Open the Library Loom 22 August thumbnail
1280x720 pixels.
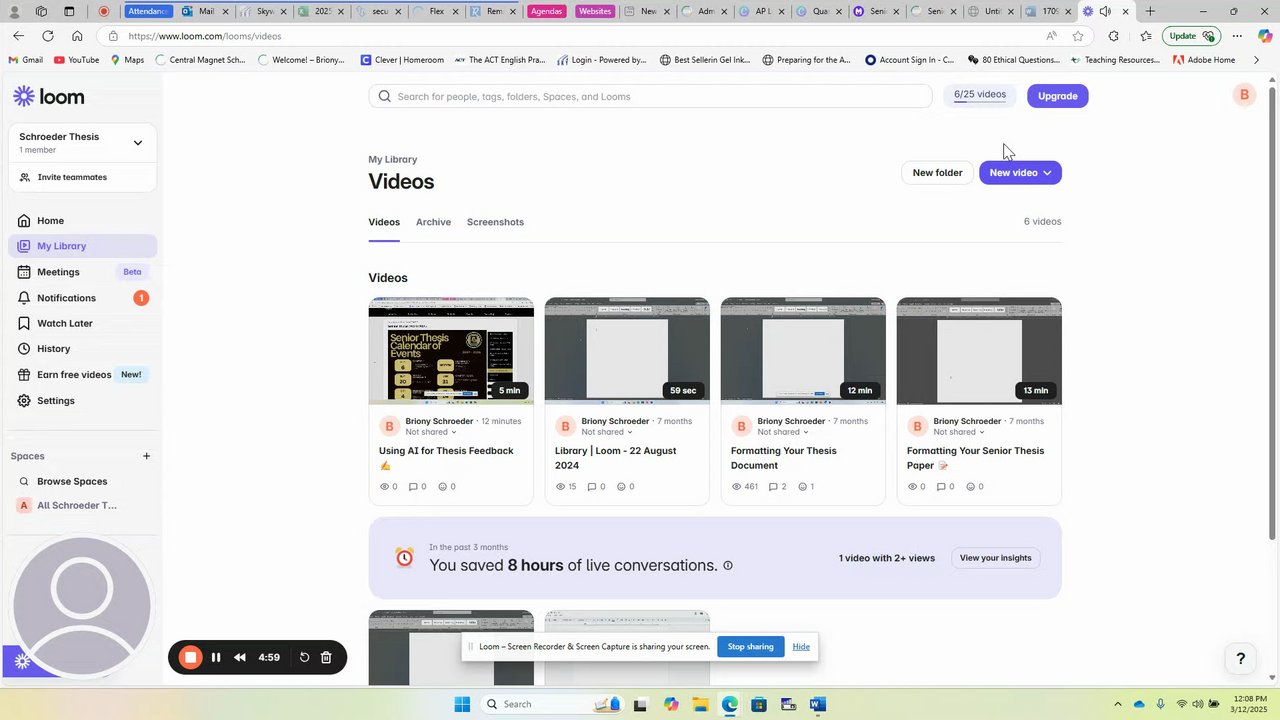[x=627, y=351]
